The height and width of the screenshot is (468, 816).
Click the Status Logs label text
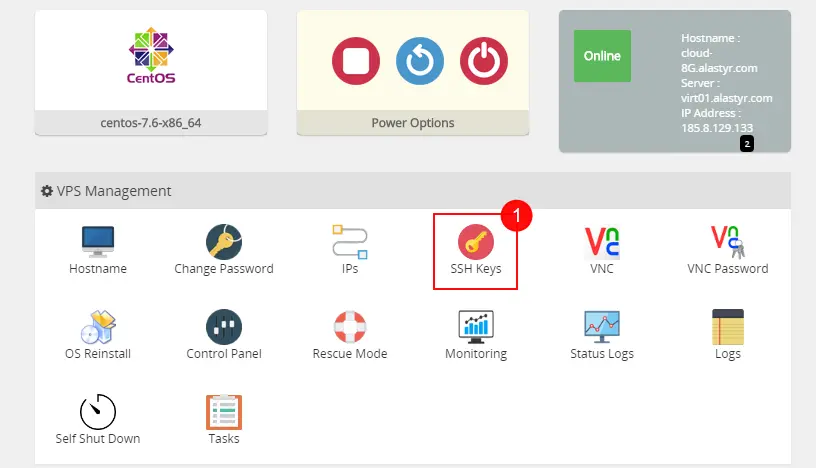(x=602, y=354)
